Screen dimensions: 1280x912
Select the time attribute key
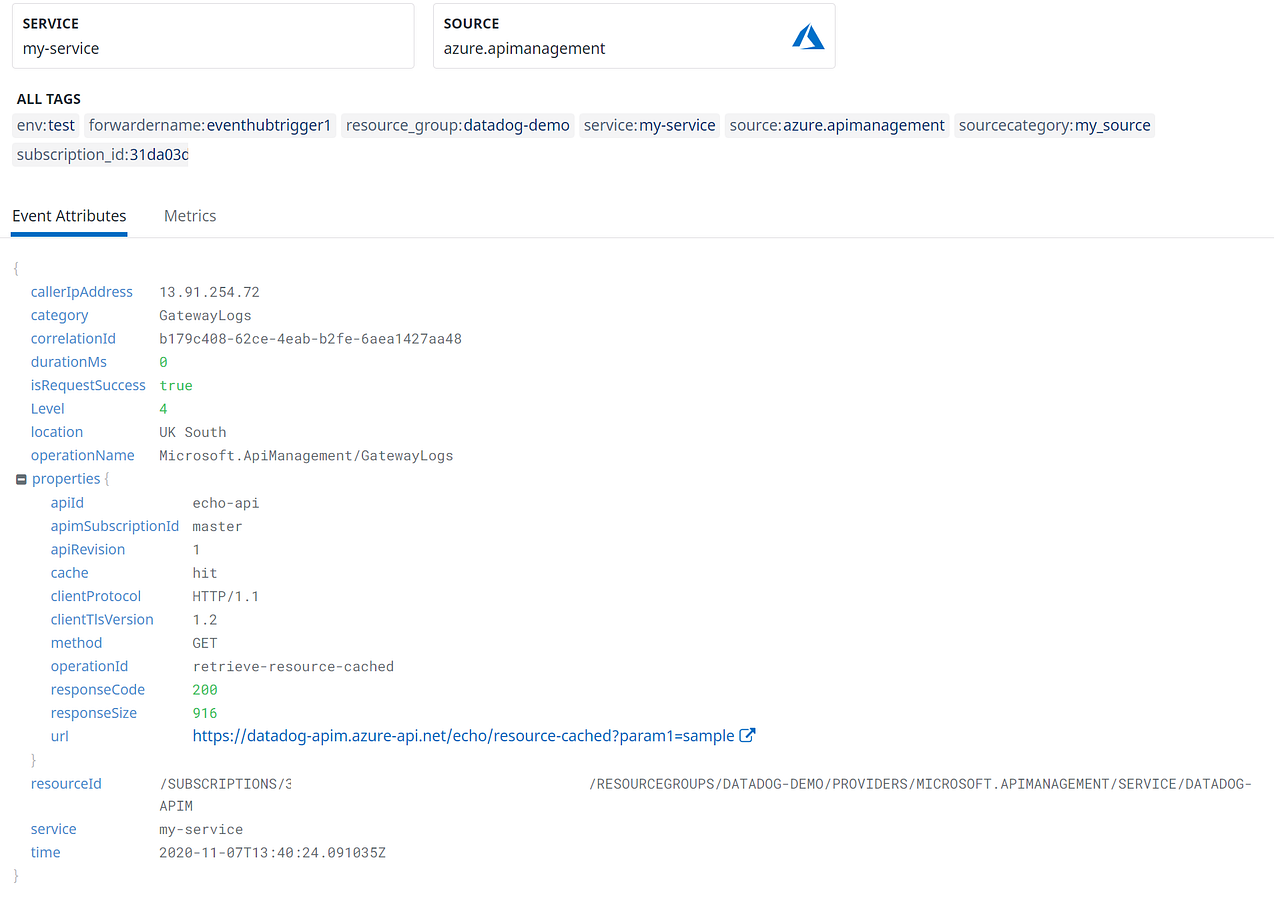click(45, 852)
